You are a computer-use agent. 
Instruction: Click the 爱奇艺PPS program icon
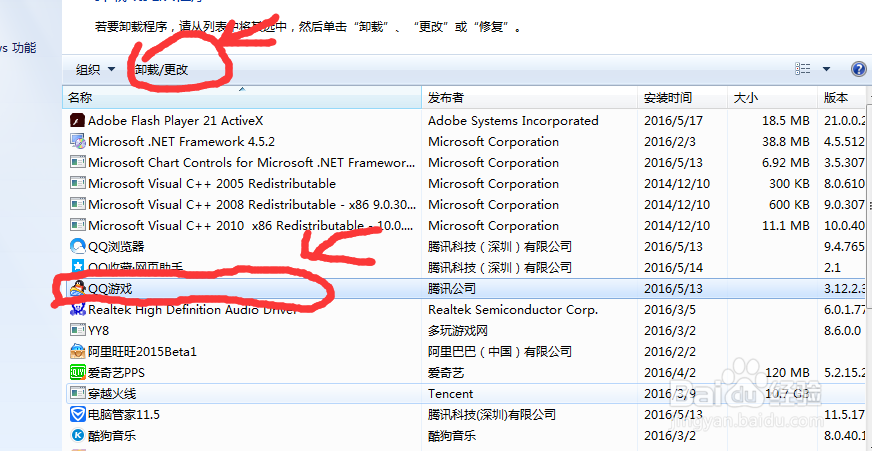77,372
